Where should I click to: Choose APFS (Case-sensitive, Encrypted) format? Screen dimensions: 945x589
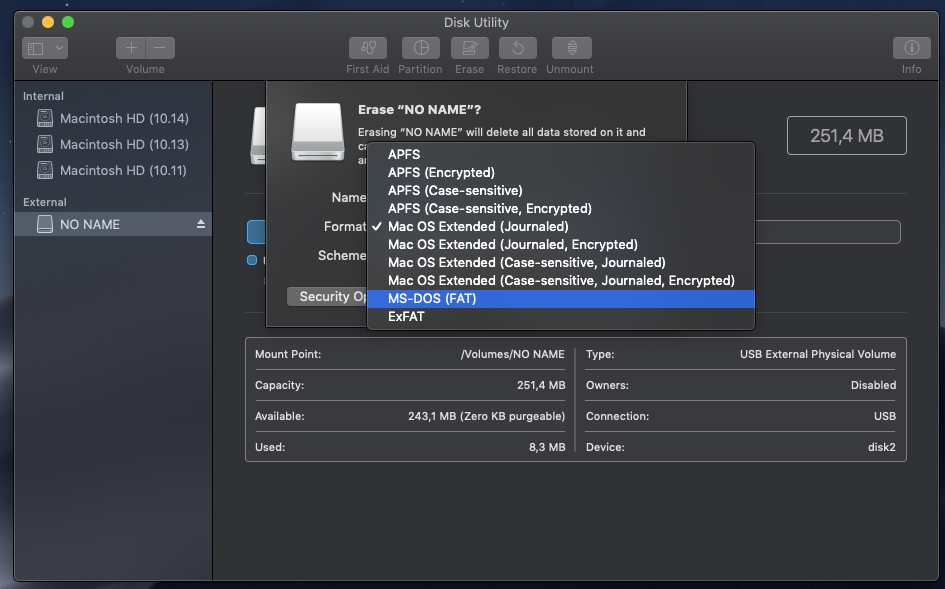point(560,209)
